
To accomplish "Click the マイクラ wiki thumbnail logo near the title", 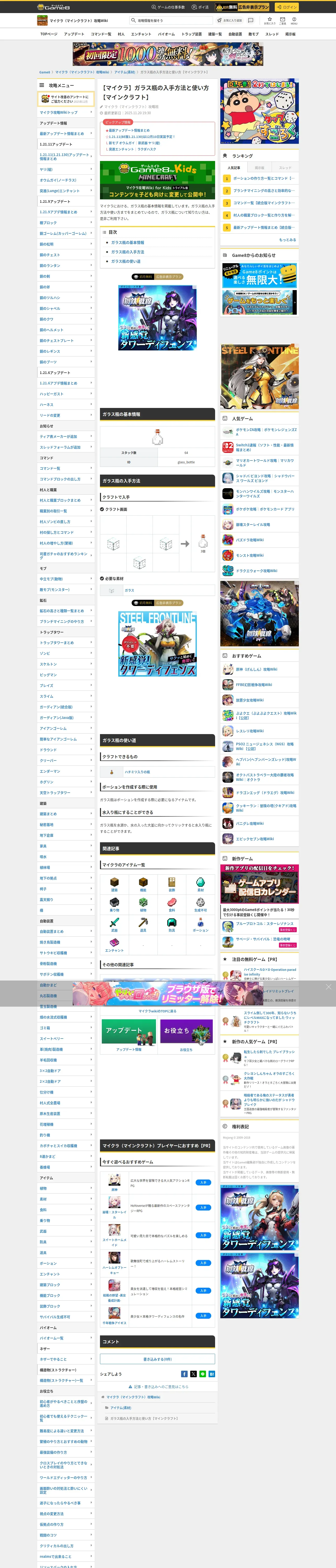I will click(43, 21).
